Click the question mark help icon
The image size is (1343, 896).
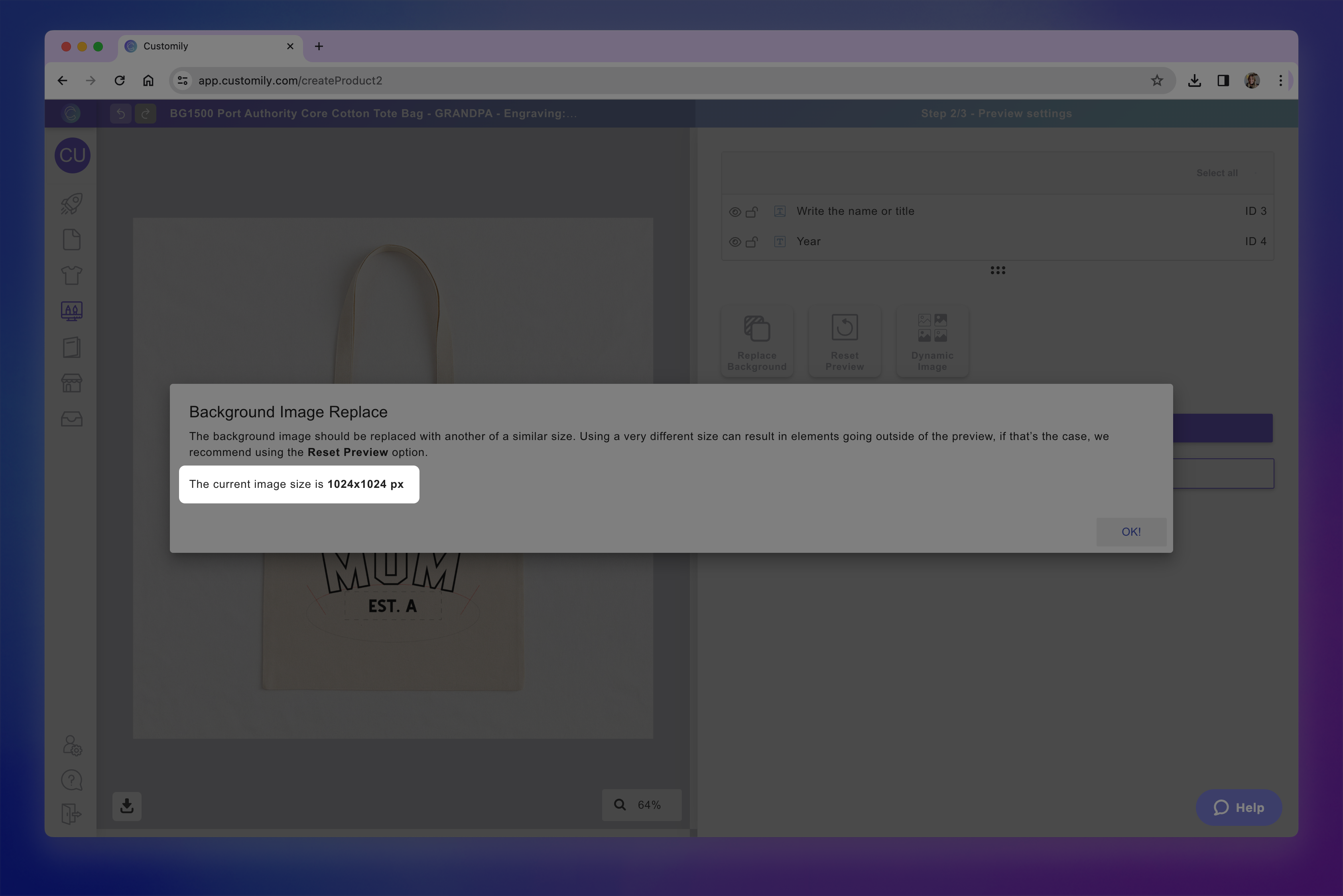pyautogui.click(x=71, y=780)
